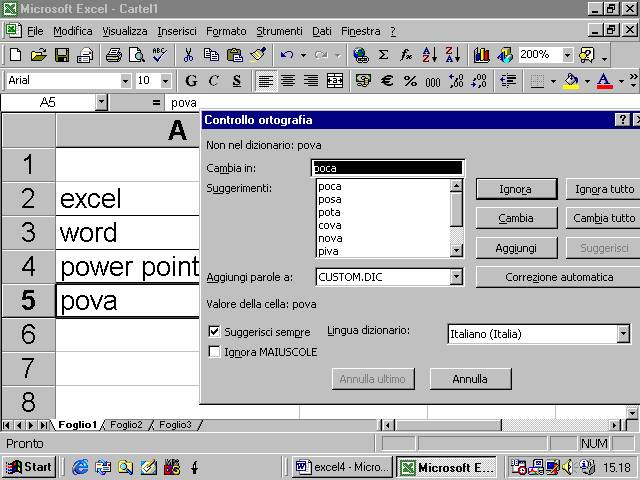Open fill color dropdown arrow

(x=587, y=81)
